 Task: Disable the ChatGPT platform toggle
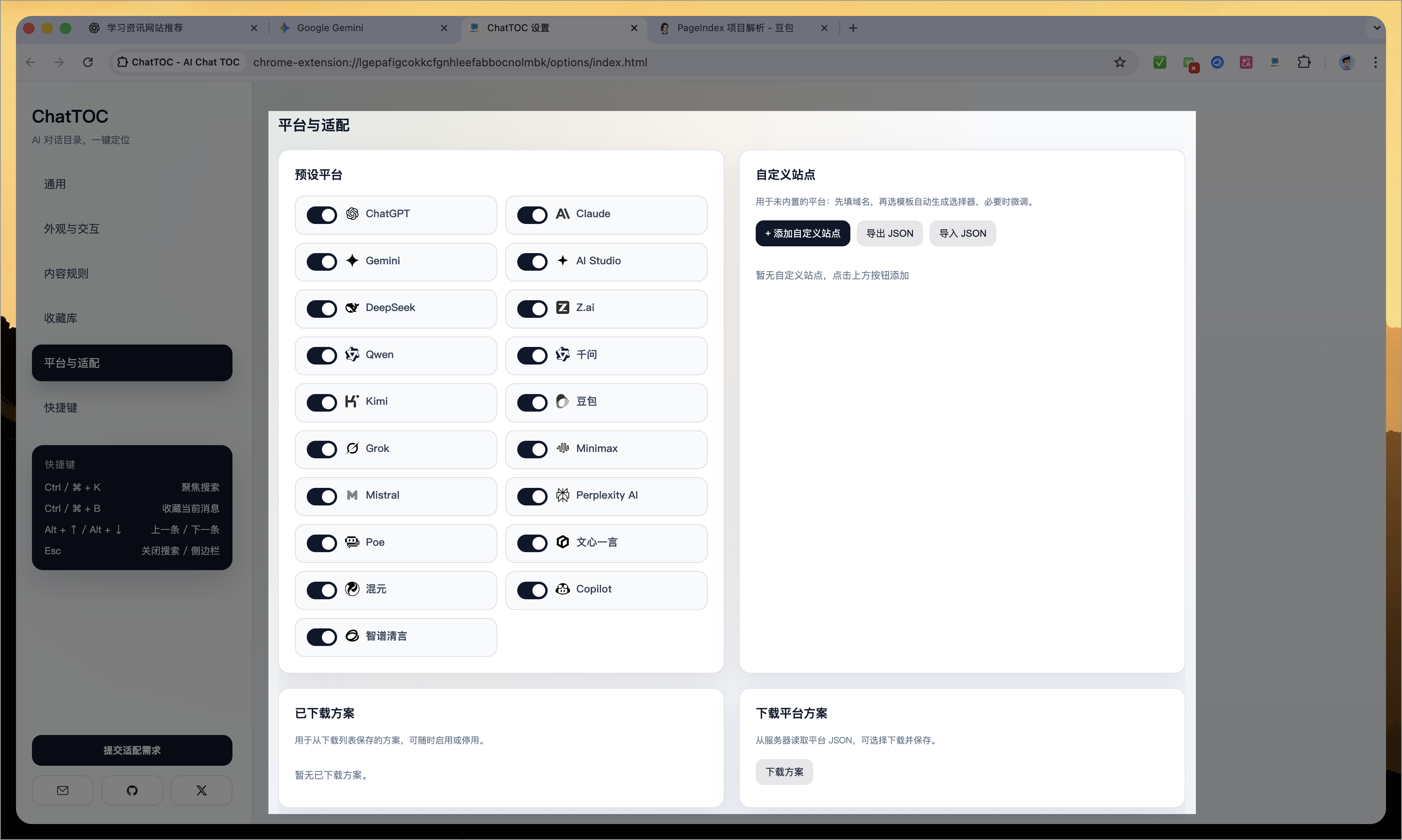(x=322, y=214)
